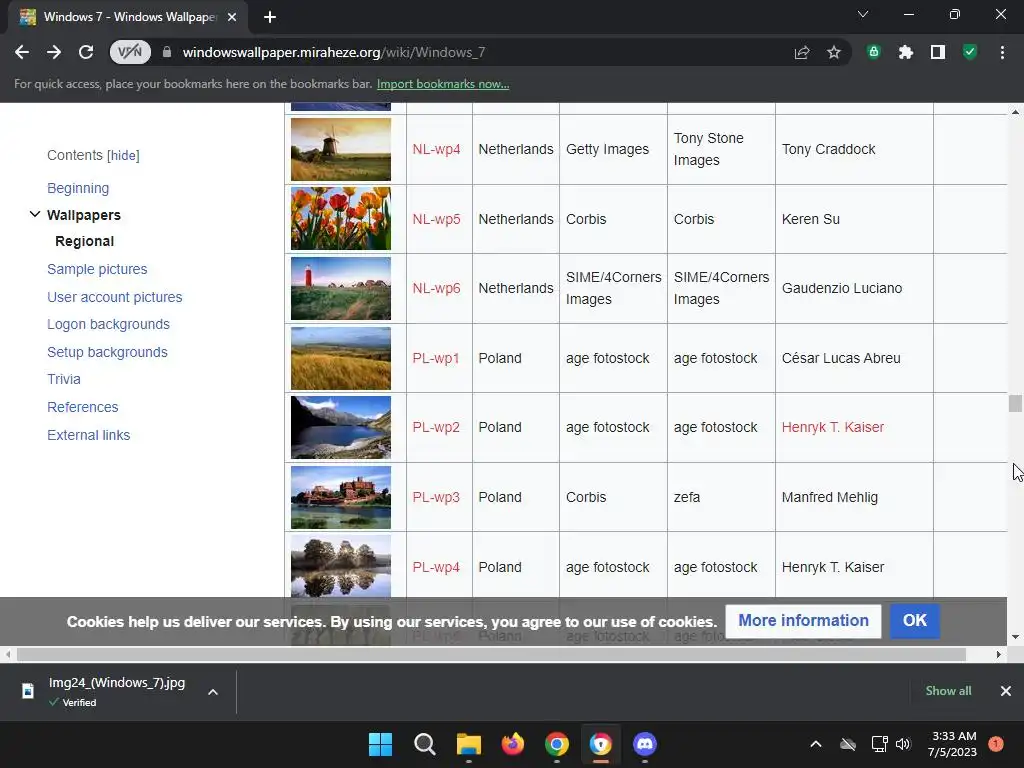Open the NL-wp5 tulips thumbnail
The image size is (1024, 768).
point(341,219)
